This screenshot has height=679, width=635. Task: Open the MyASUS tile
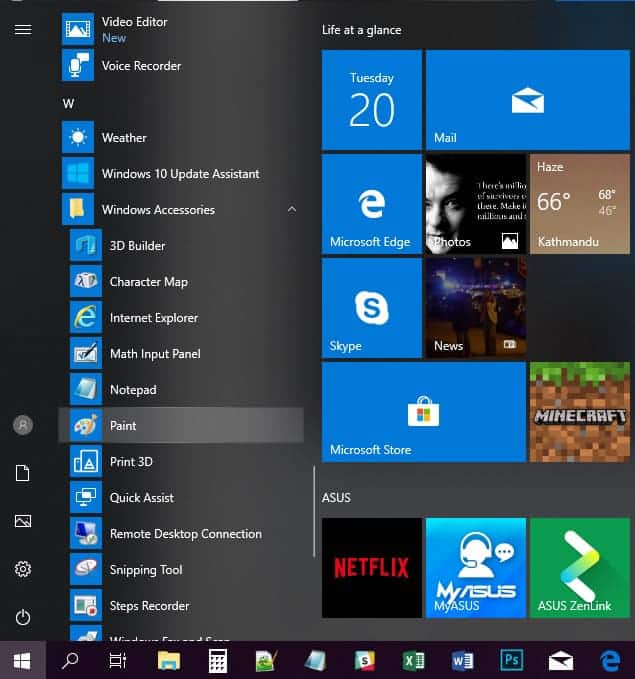pos(476,568)
